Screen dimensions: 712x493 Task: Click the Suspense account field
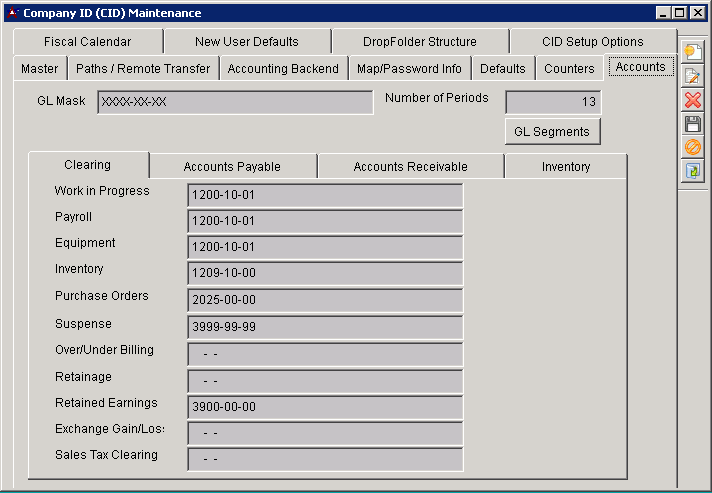[x=324, y=328]
